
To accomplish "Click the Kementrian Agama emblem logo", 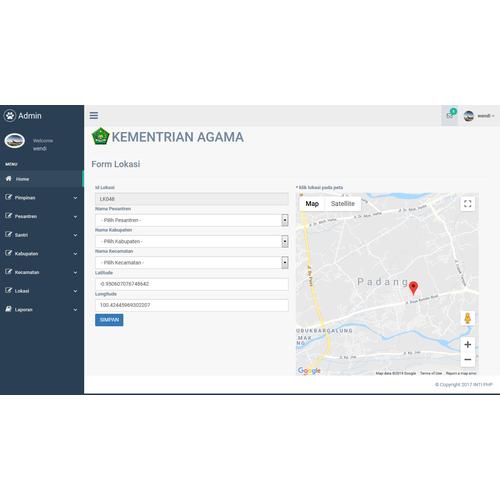I will click(100, 136).
